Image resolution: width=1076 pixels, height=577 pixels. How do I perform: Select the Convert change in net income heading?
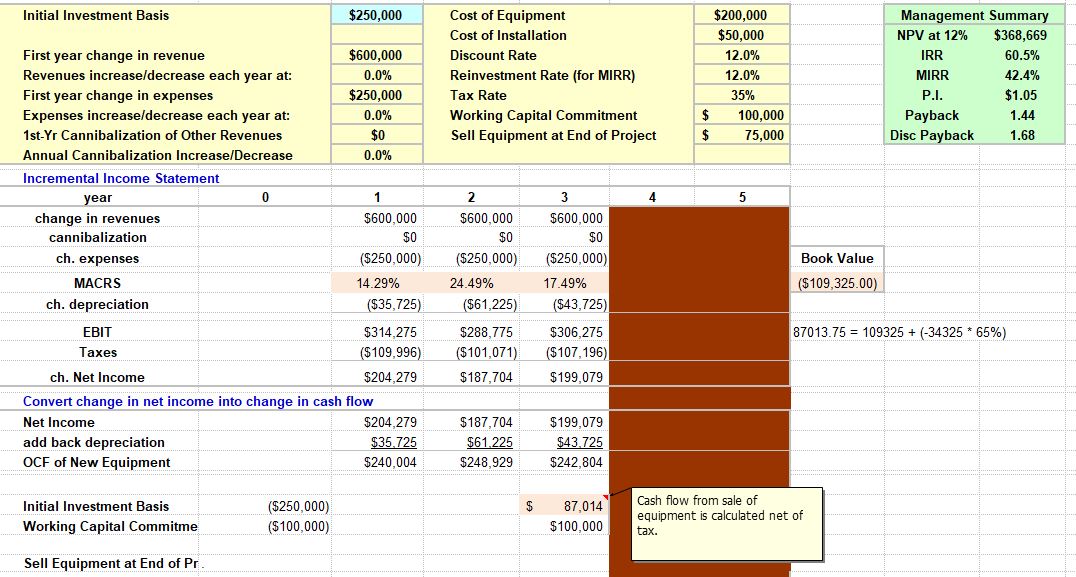tap(198, 401)
